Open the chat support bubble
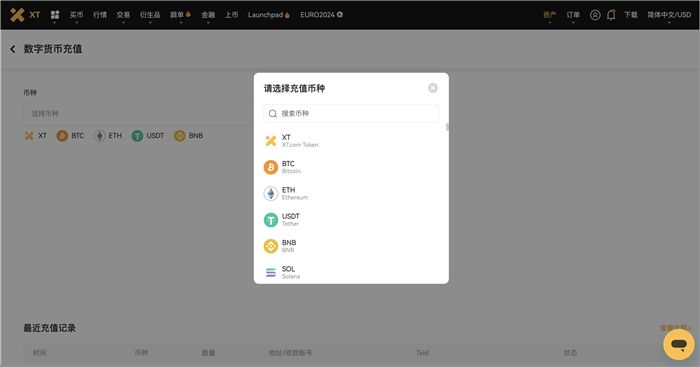The image size is (700, 367). point(679,344)
